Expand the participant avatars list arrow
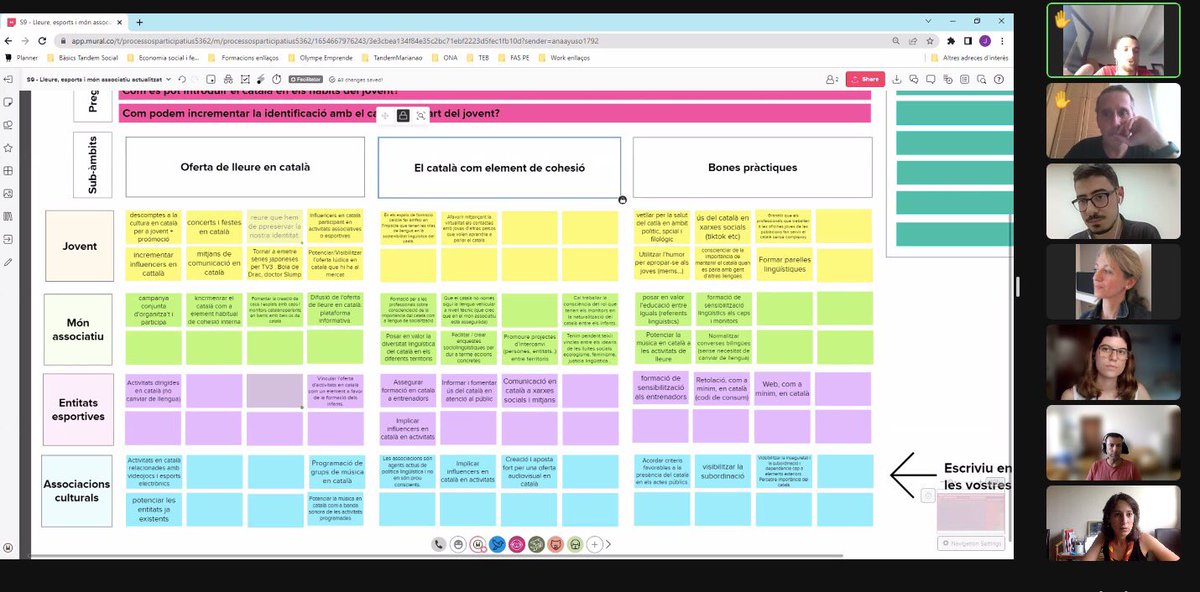The width and height of the screenshot is (1200, 592). click(608, 545)
